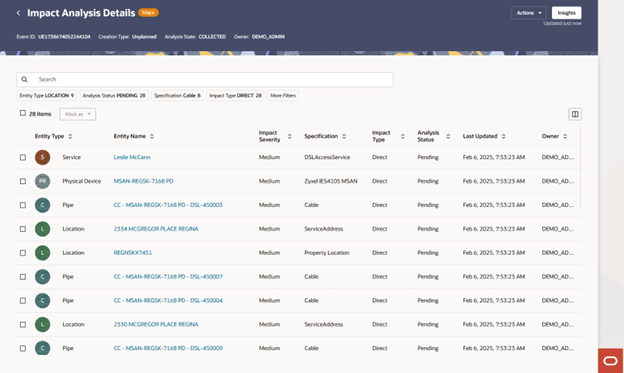
Task: Open CC - MSAN-REGSK-7168 PD - DSL-450003 link
Action: click(x=168, y=205)
